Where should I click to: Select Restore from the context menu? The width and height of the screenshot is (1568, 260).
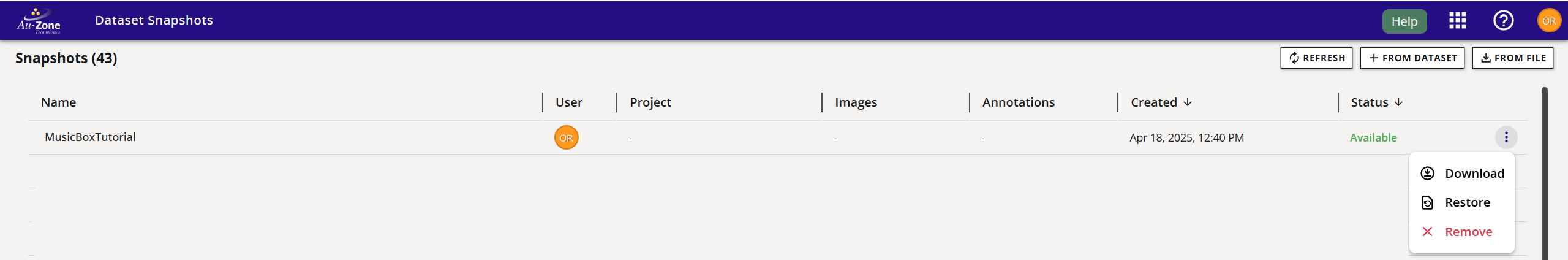pos(1467,203)
